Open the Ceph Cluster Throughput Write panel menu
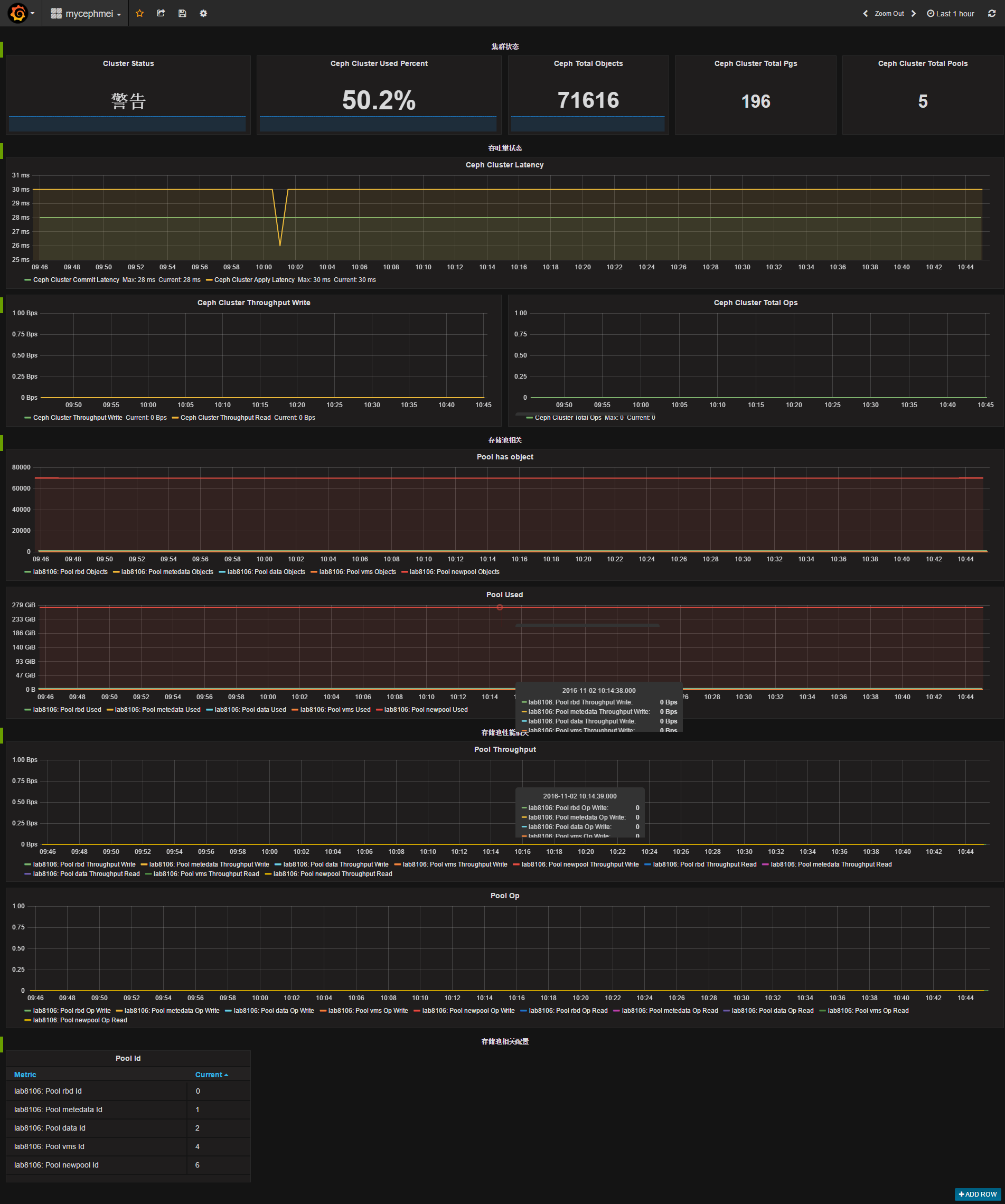 click(254, 303)
